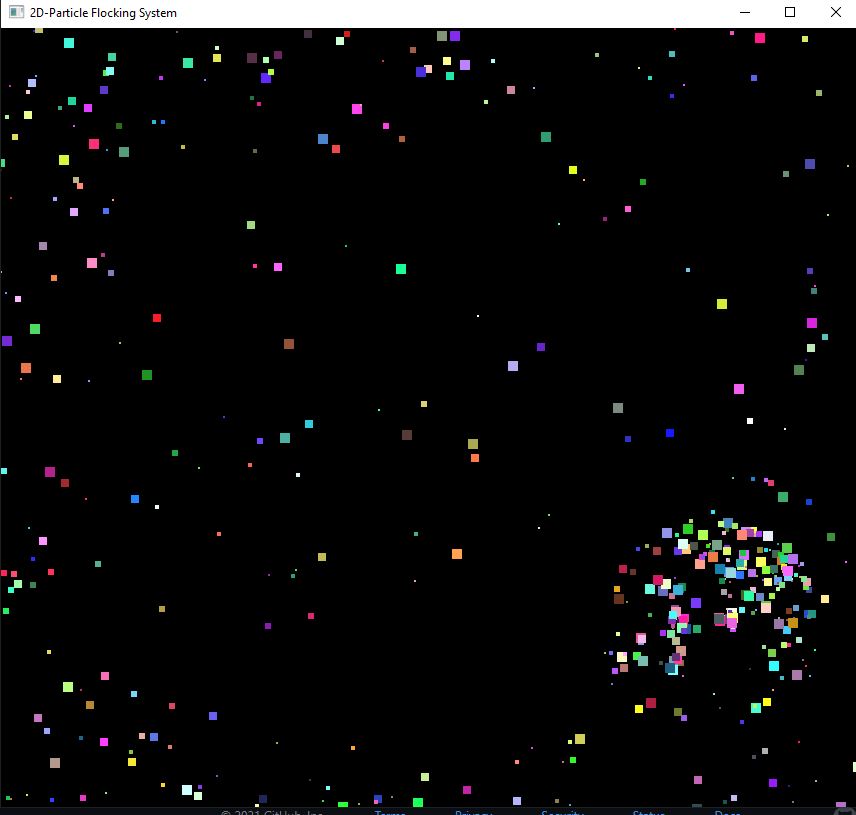The height and width of the screenshot is (815, 856).
Task: Click the large orange particle
Action: pyautogui.click(x=456, y=553)
